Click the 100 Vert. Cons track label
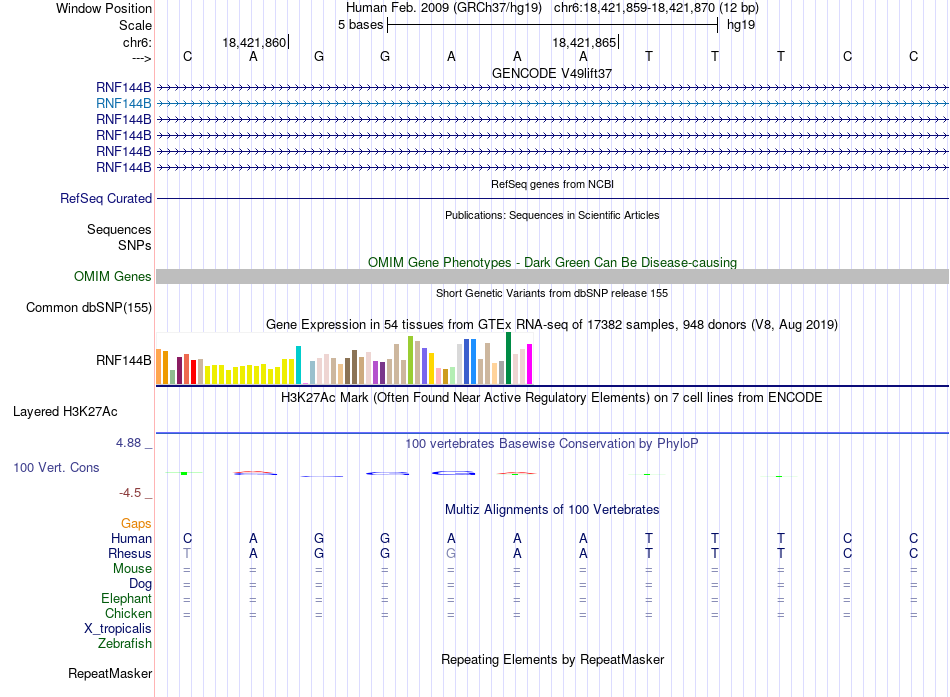Viewport: 950px width, 697px height. point(56,468)
